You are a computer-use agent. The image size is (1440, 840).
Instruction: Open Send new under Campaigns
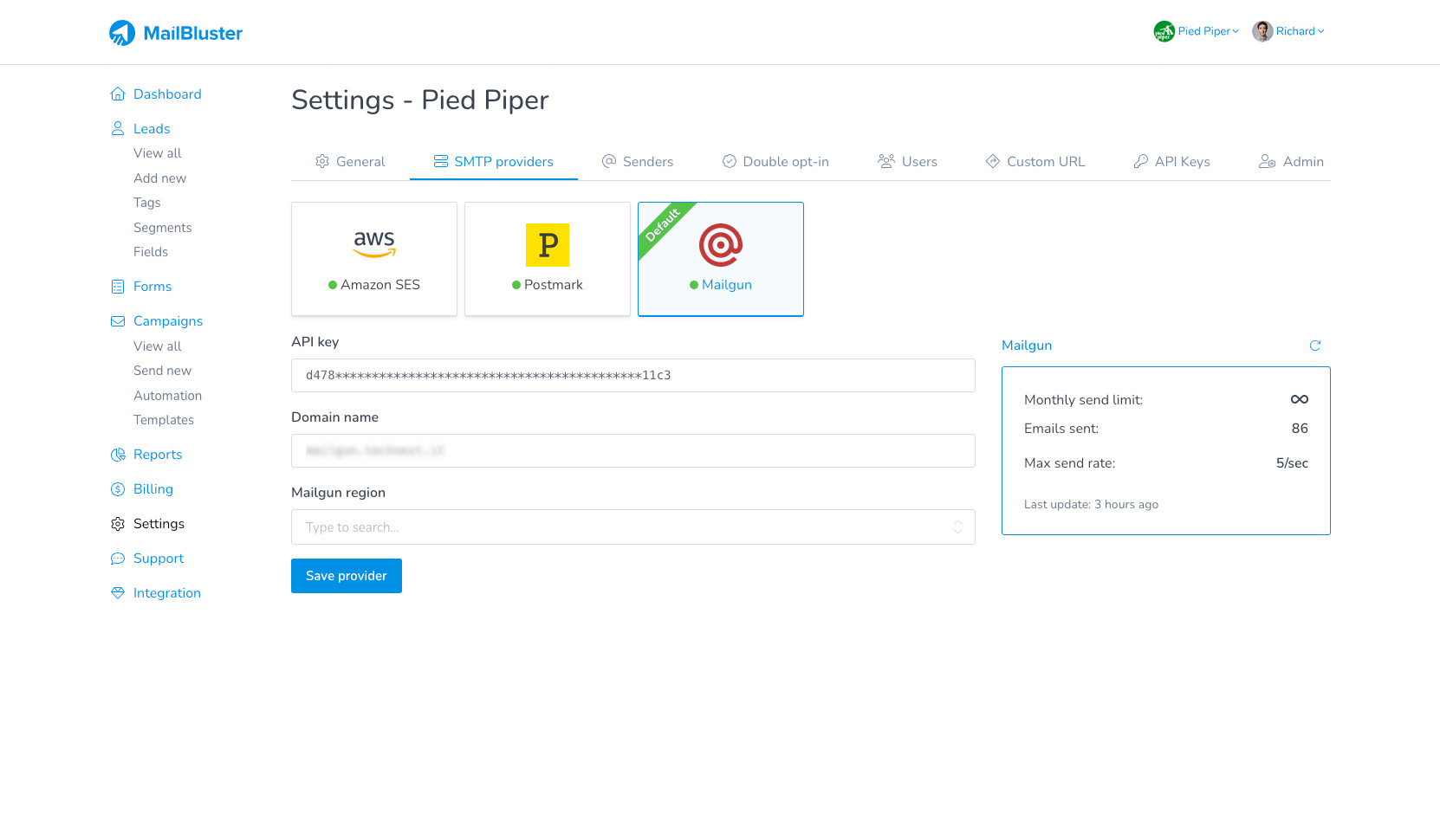[x=162, y=371]
